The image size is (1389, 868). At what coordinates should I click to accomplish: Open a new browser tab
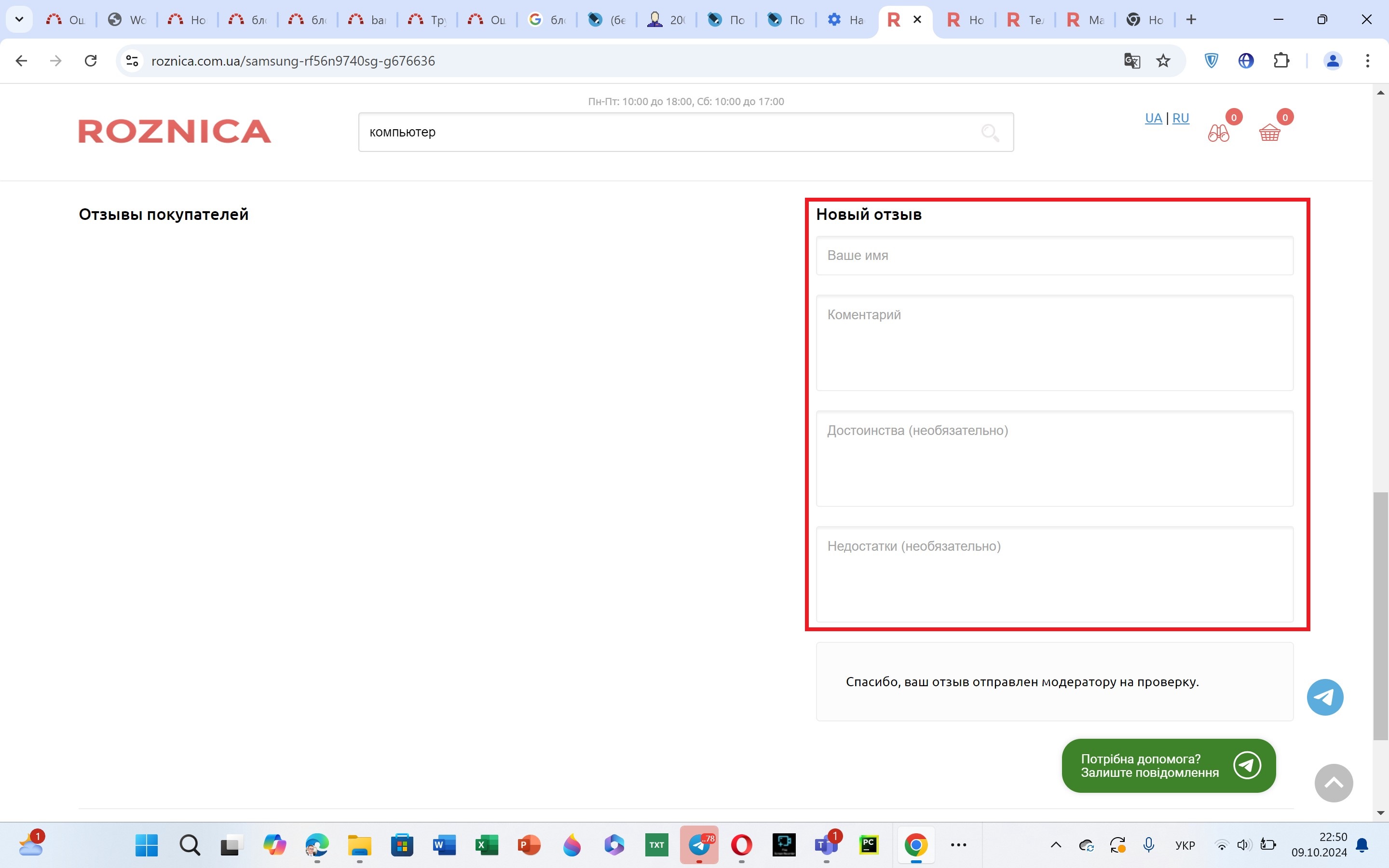pyautogui.click(x=1191, y=19)
